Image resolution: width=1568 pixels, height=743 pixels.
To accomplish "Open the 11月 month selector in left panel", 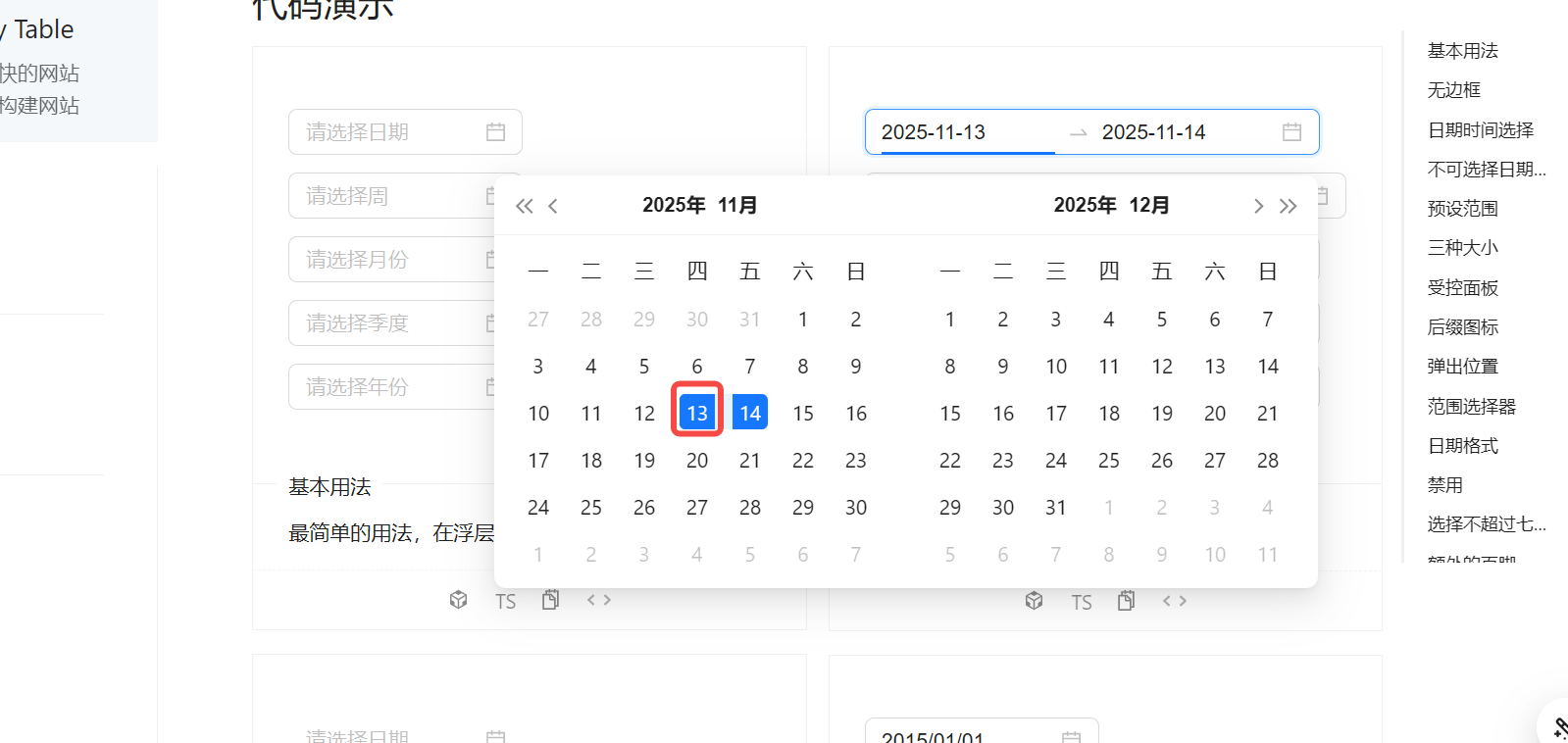I will (737, 205).
